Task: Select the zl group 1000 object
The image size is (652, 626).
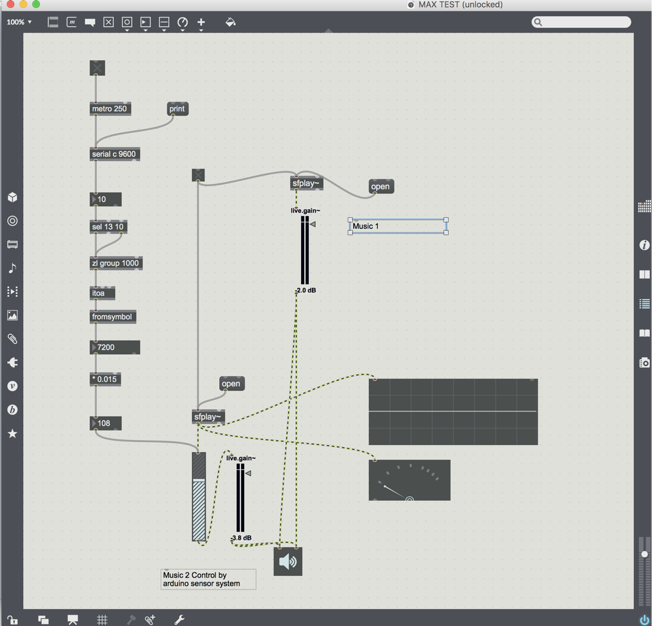Action: coord(116,263)
